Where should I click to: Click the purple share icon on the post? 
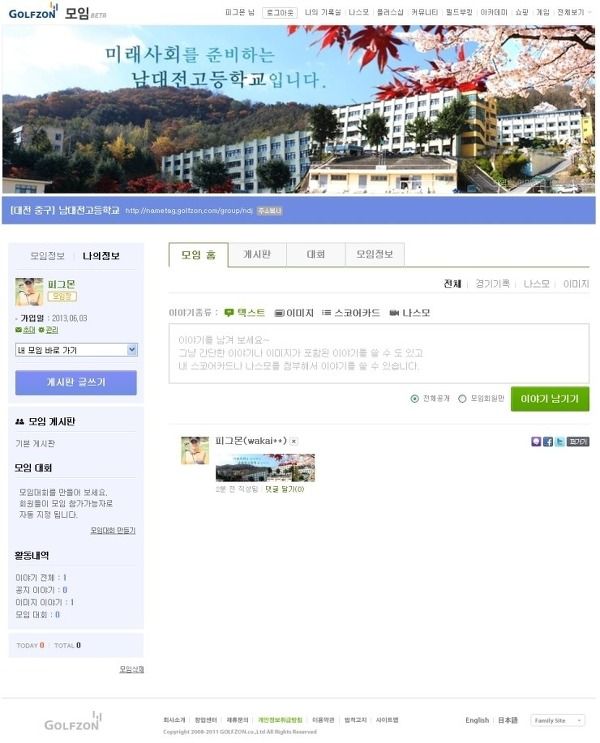pos(536,442)
